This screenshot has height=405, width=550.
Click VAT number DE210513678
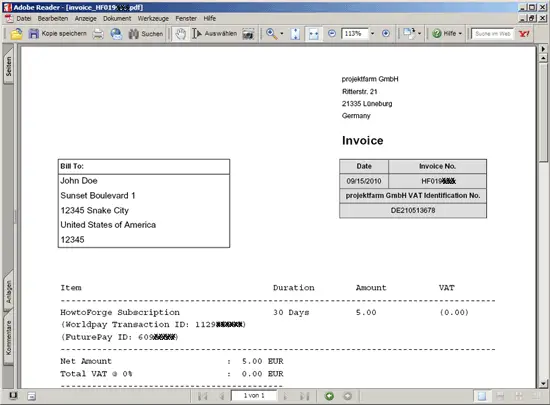[413, 210]
